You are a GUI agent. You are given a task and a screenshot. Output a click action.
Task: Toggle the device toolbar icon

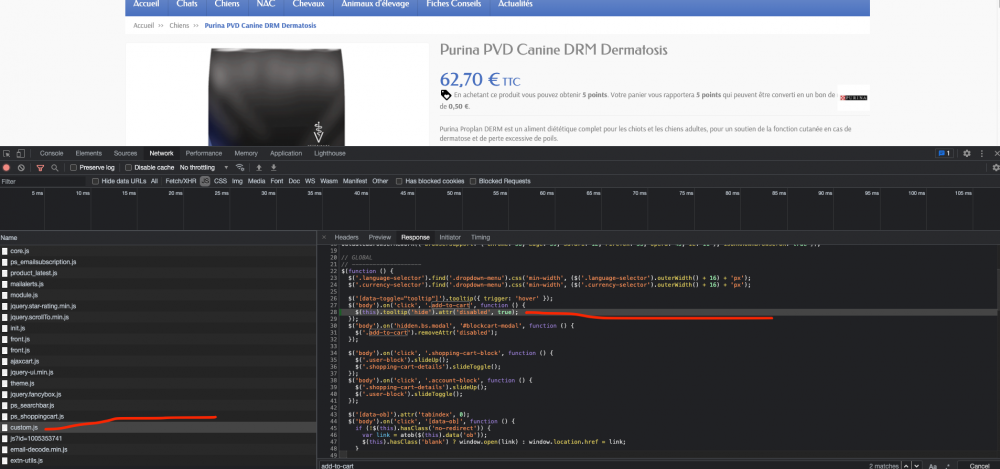20,153
